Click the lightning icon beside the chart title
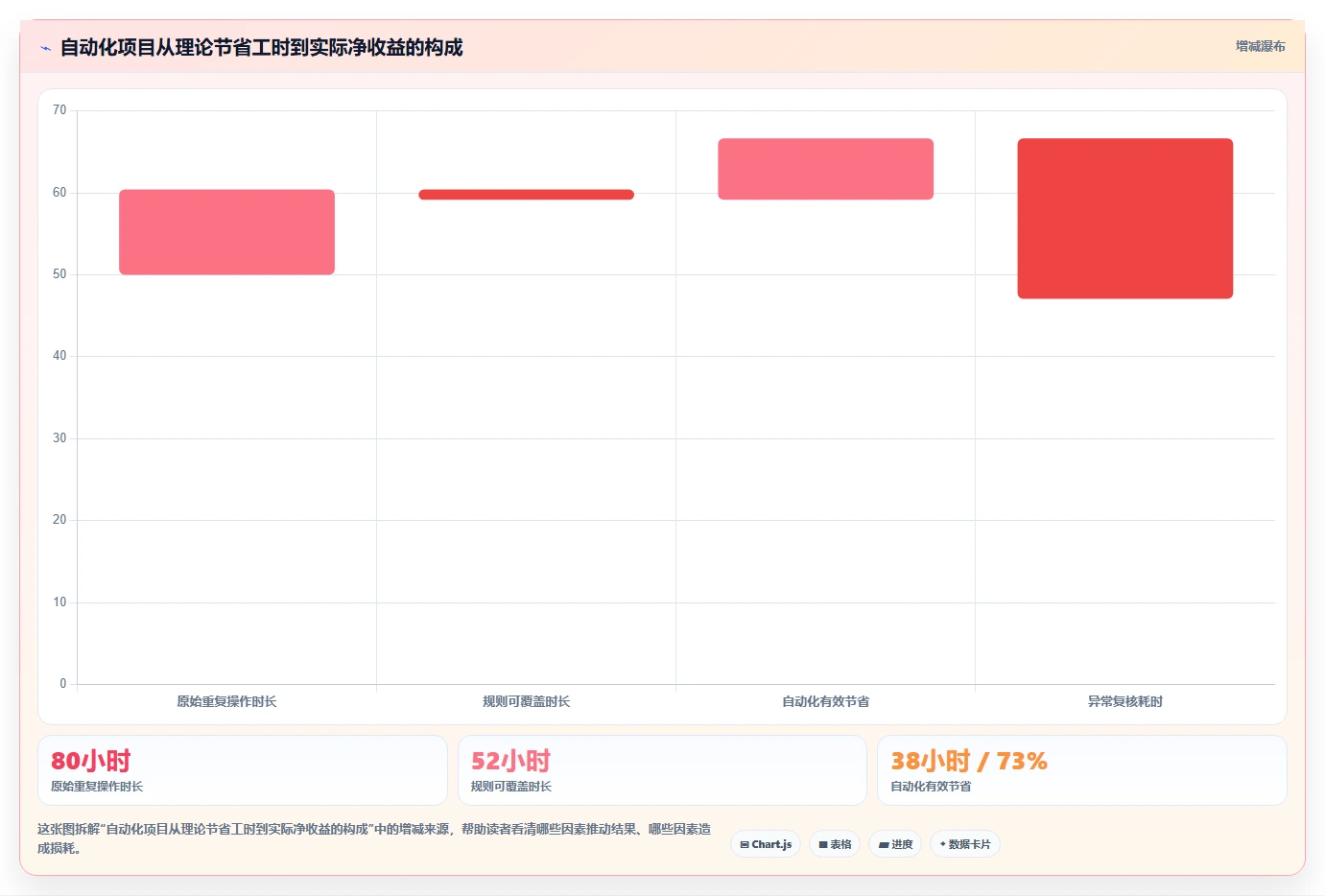Screen dimensions: 1325x896 coord(45,48)
